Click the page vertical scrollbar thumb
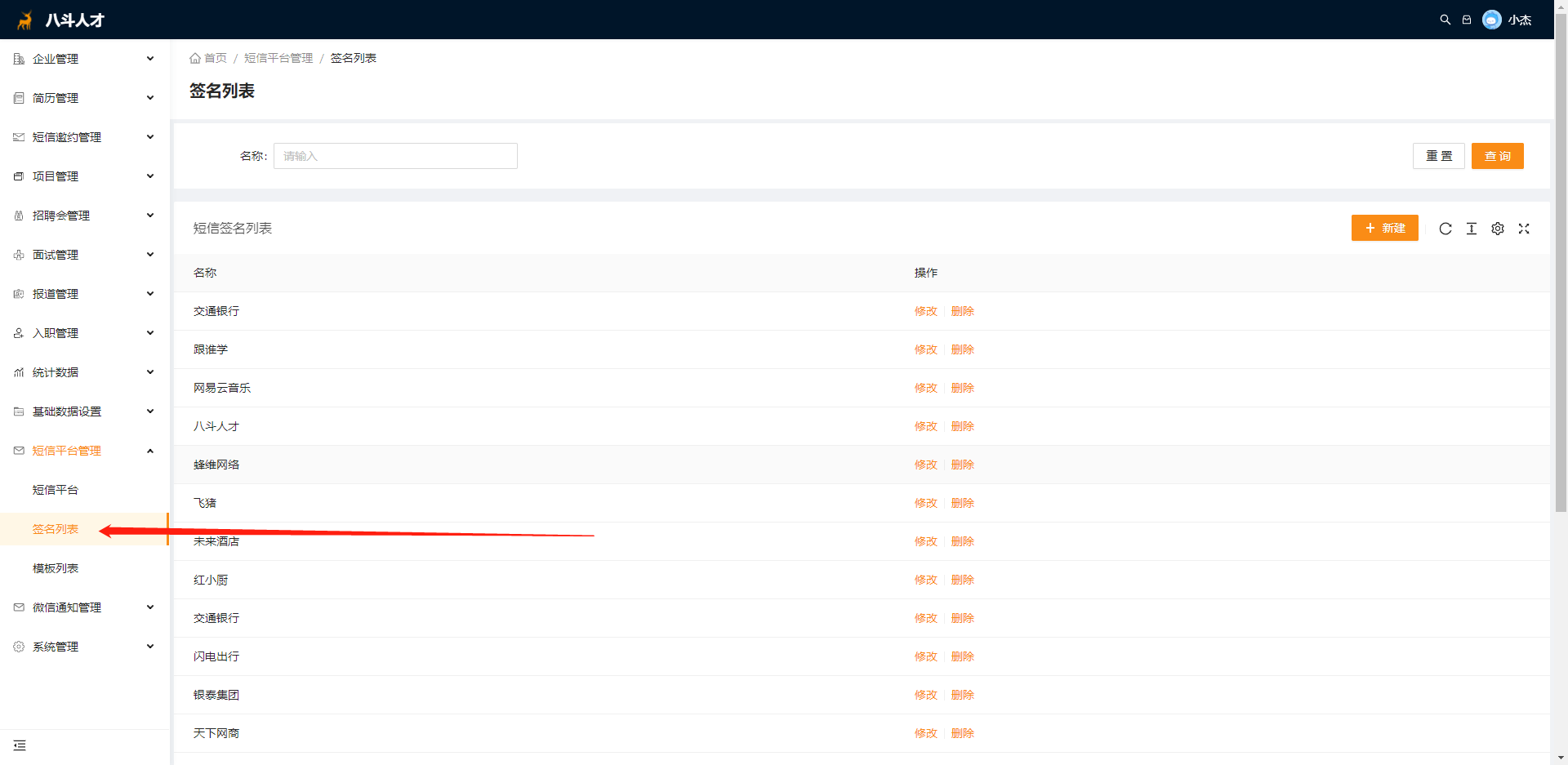The height and width of the screenshot is (765, 1568). [x=1561, y=261]
